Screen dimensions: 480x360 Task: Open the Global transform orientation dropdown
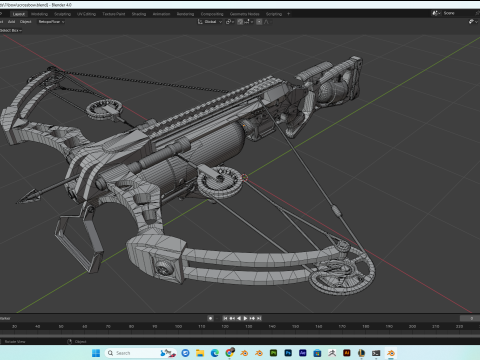(210, 22)
